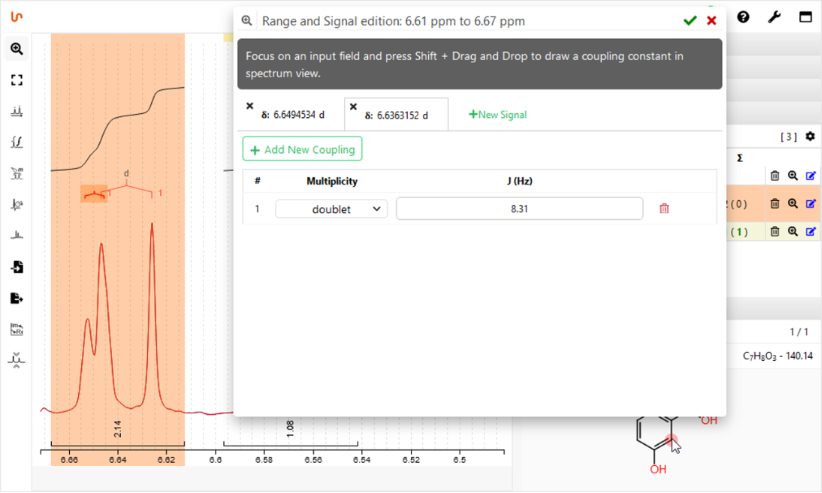
Task: Click the export file icon
Action: [17, 298]
